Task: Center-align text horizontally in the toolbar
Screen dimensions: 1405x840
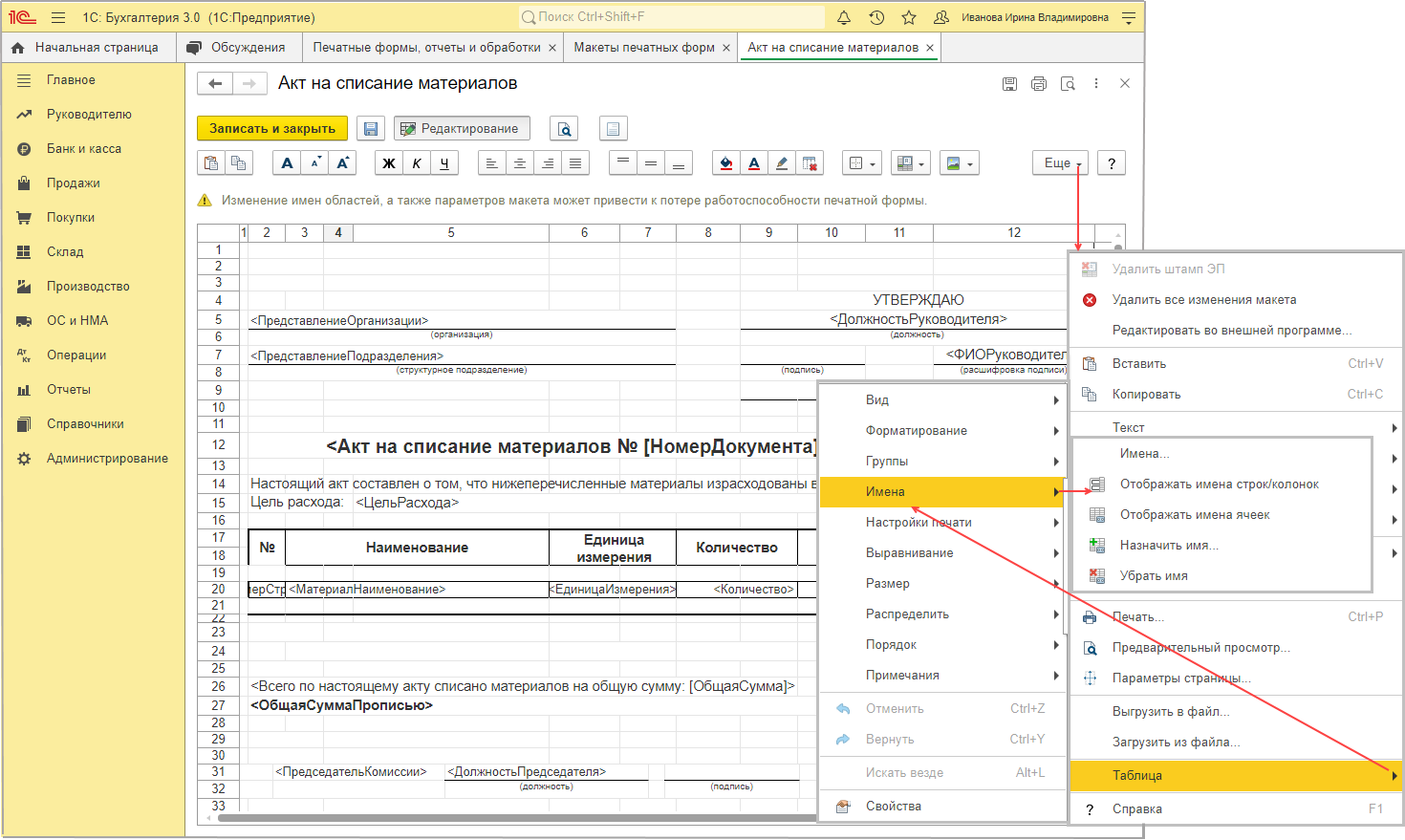Action: point(519,163)
